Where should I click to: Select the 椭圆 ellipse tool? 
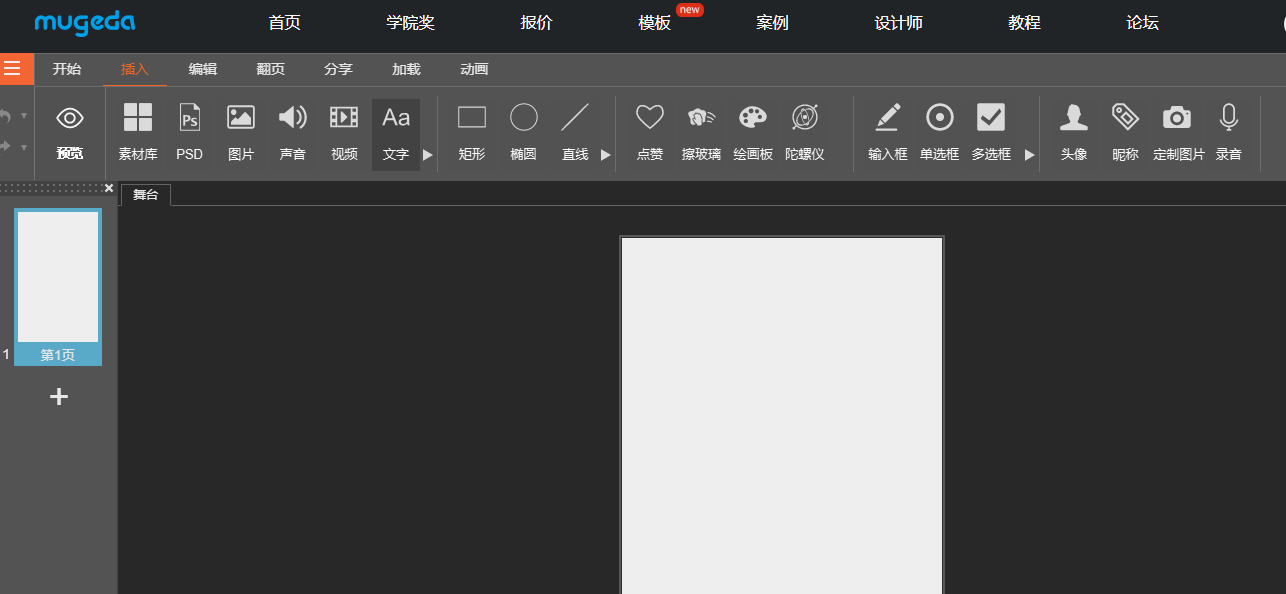pyautogui.click(x=524, y=134)
